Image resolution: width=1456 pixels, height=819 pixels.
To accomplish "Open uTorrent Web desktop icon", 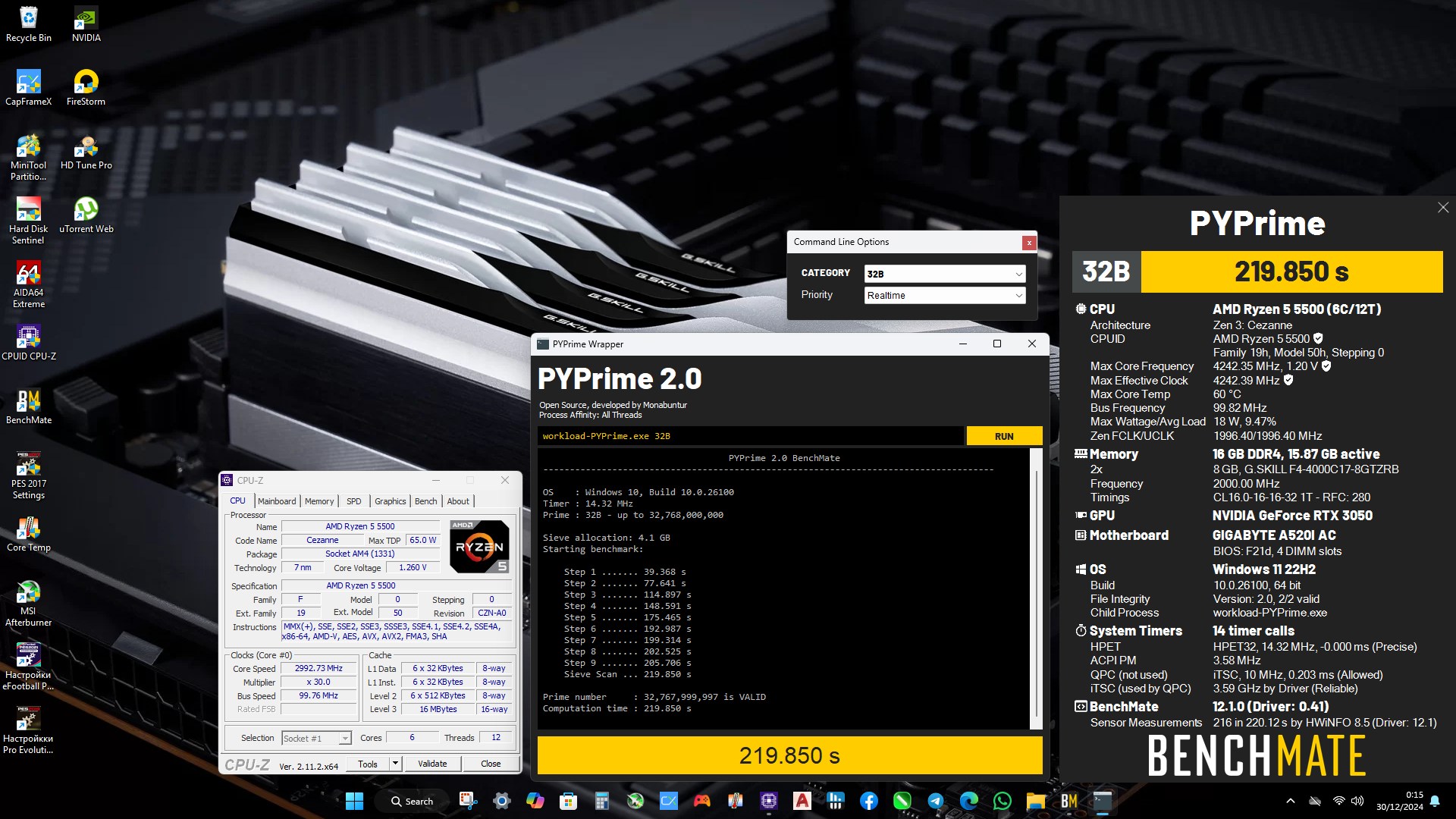I will click(x=86, y=215).
